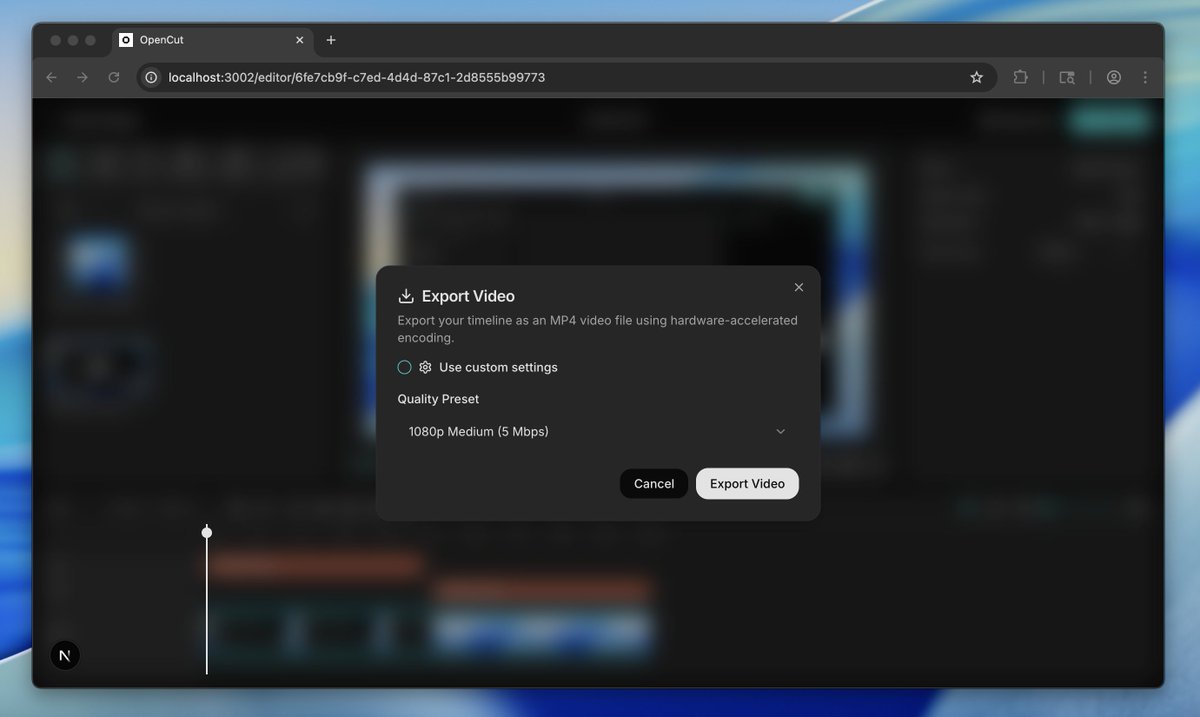Open the Next.js dev tools badge
The height and width of the screenshot is (717, 1200).
pyautogui.click(x=65, y=655)
